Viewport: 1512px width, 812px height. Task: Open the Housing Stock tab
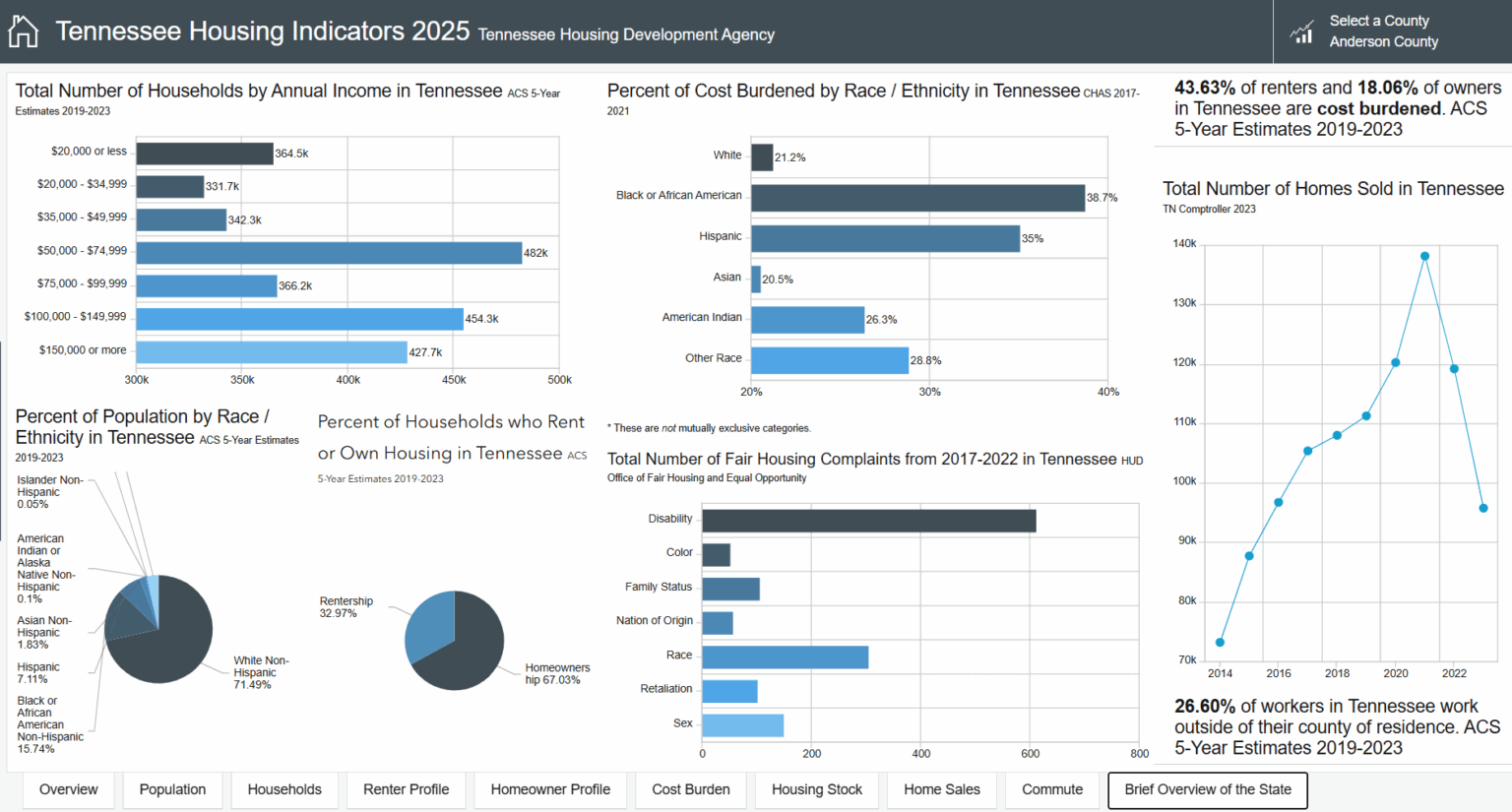pyautogui.click(x=816, y=789)
